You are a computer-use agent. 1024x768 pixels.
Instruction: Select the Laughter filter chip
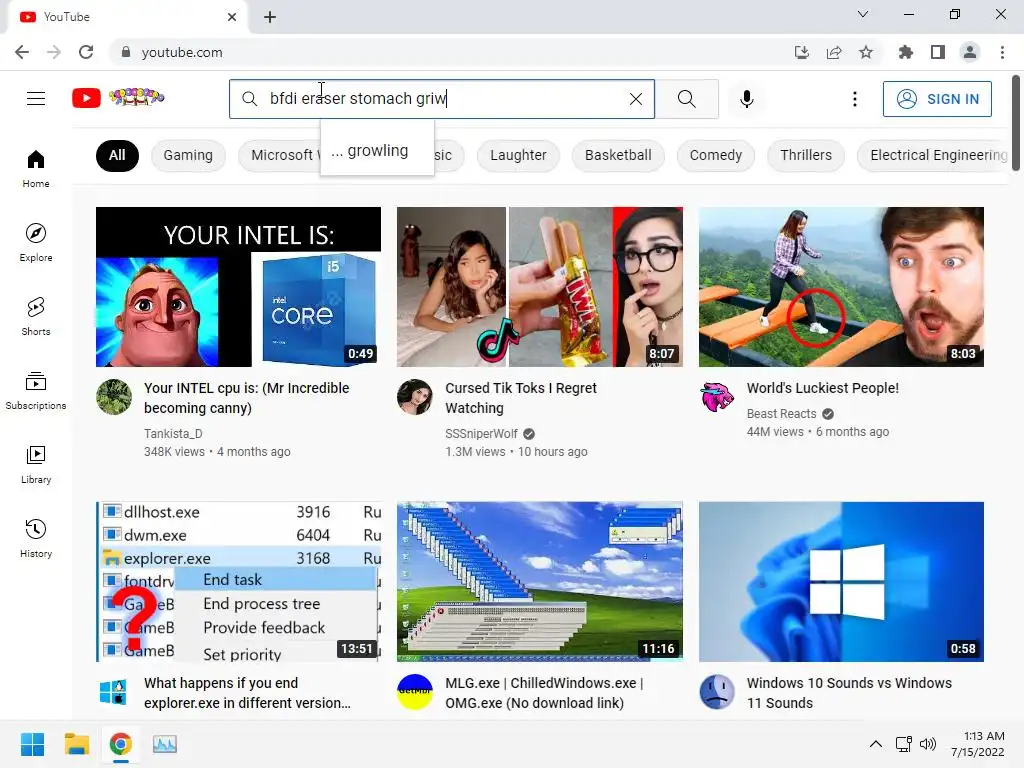(x=518, y=155)
